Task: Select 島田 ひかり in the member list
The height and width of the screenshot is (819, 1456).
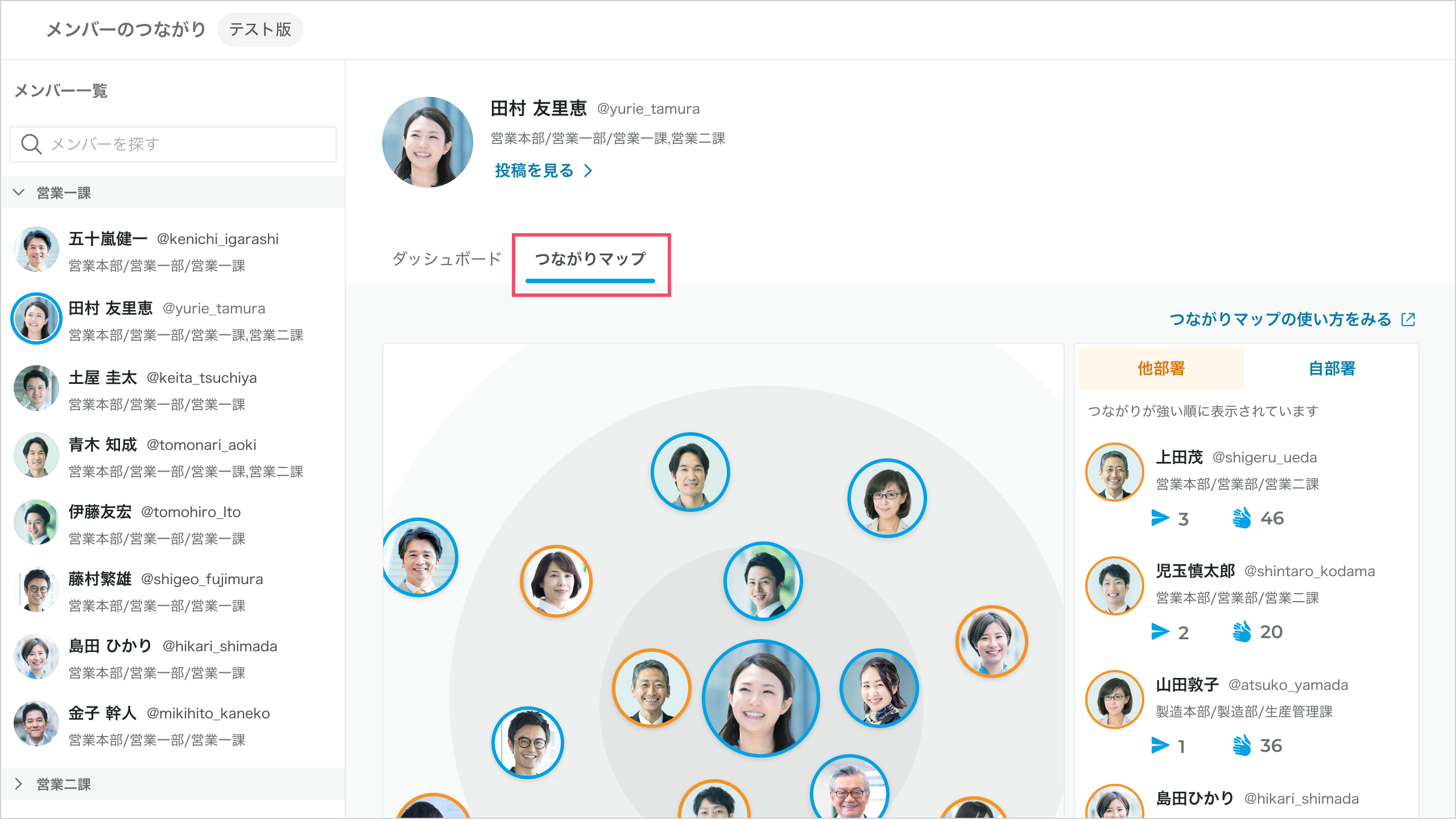Action: click(173, 658)
